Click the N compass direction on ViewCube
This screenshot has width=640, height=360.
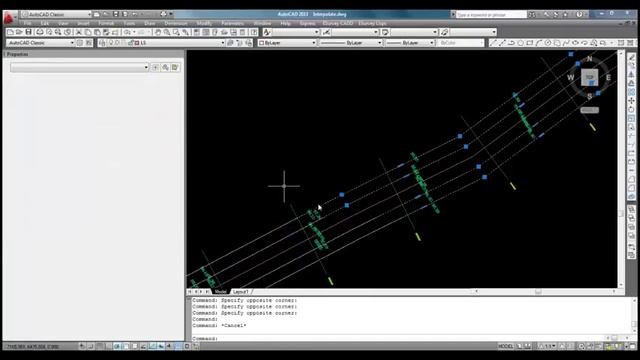pos(589,59)
